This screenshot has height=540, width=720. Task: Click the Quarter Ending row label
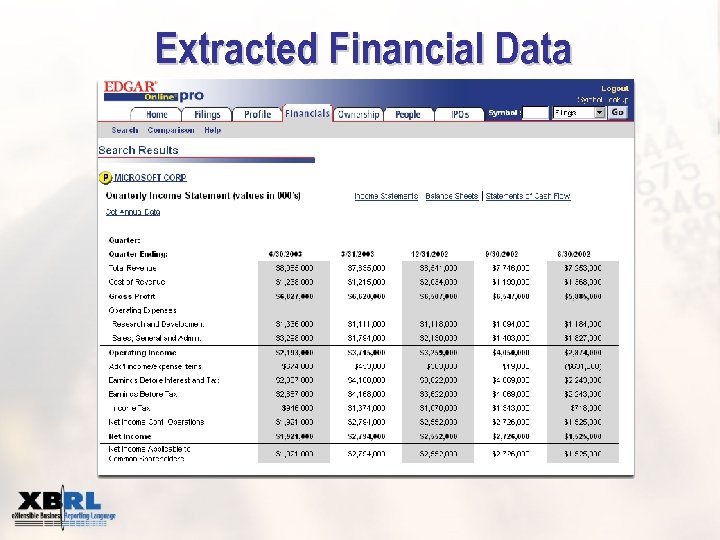138,254
